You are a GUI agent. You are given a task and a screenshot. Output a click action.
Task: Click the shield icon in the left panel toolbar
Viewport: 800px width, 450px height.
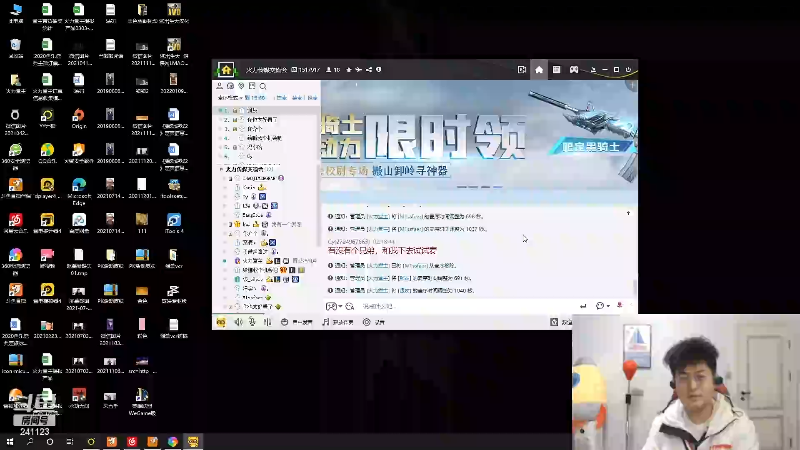(241, 86)
